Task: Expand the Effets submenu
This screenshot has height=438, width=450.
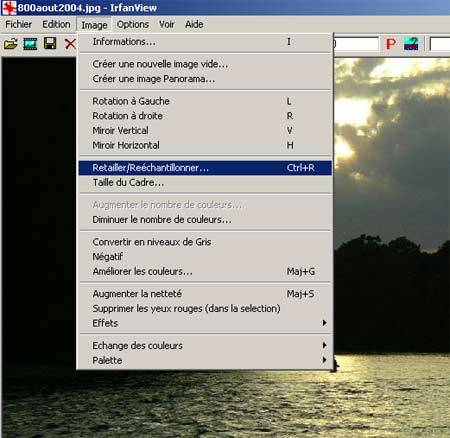Action: point(205,323)
